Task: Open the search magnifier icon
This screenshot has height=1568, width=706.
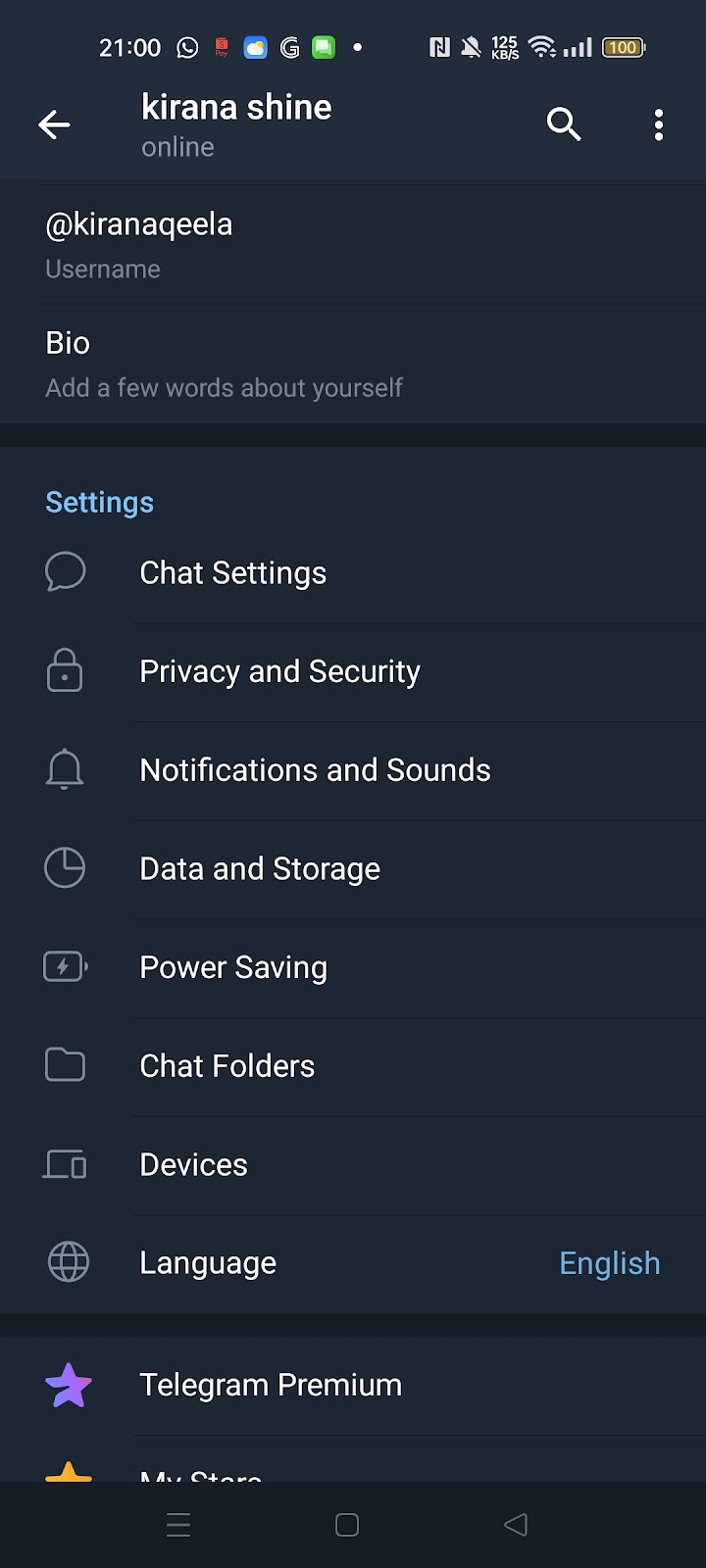Action: pos(564,124)
